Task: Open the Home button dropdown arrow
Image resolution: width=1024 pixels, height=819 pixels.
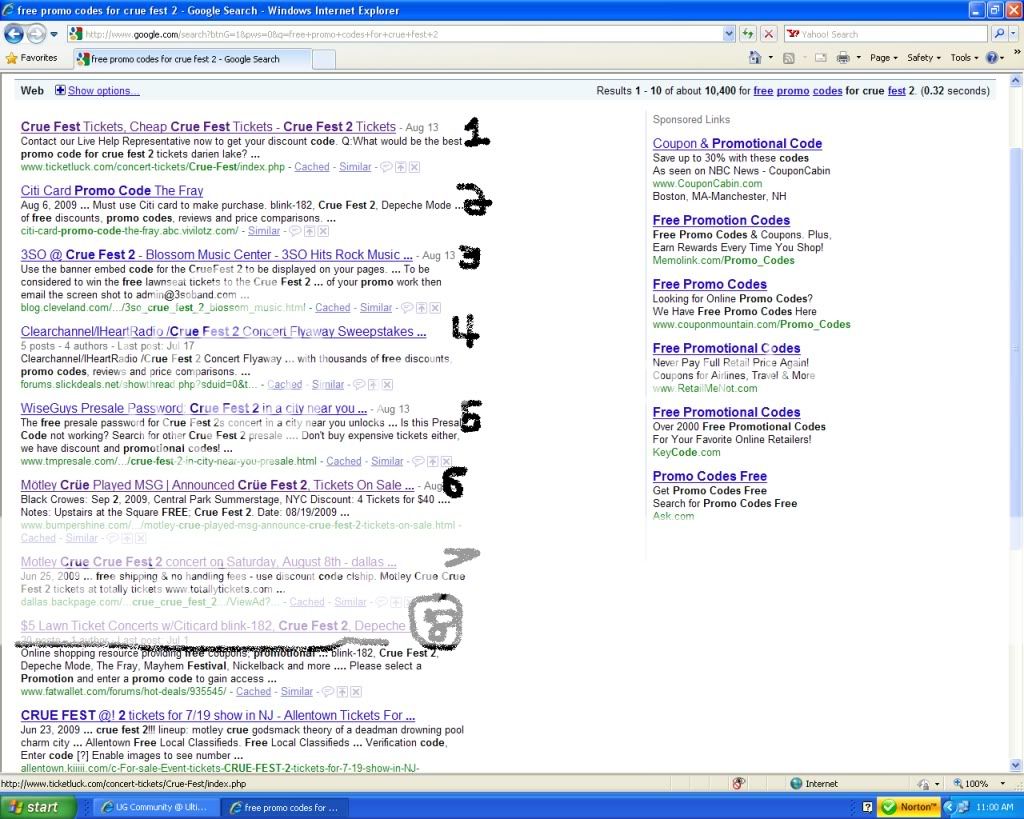Action: point(771,58)
